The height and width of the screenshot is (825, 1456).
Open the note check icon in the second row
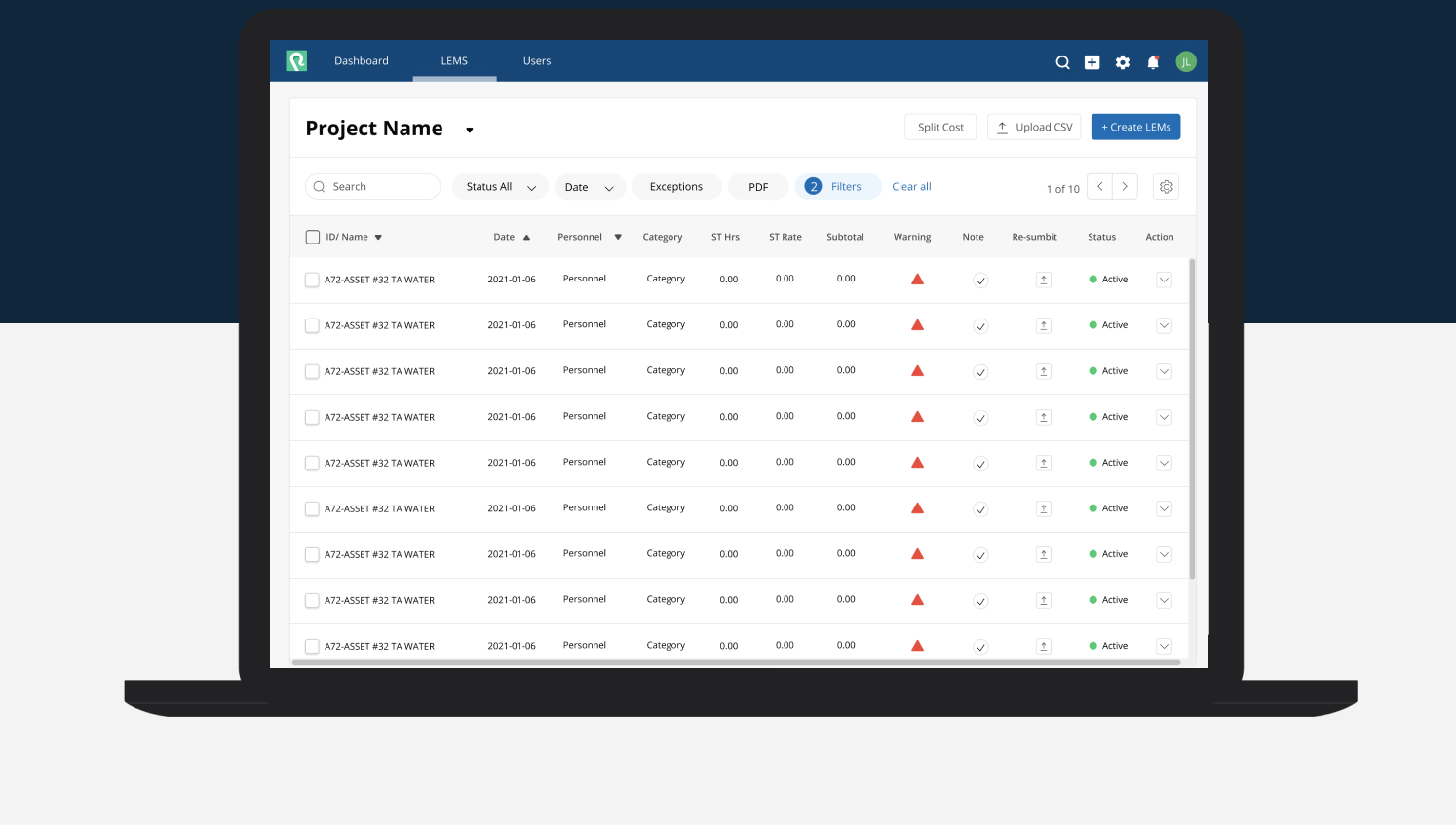point(981,326)
